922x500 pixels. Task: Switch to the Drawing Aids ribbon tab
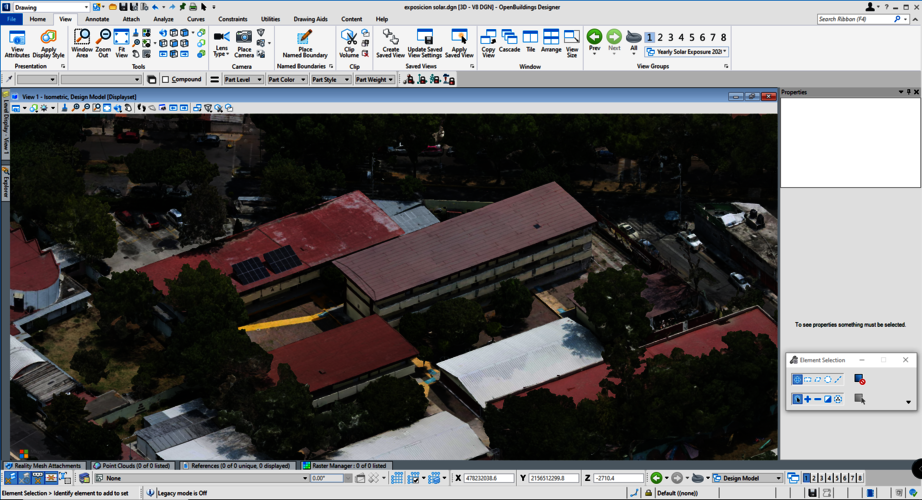[310, 19]
